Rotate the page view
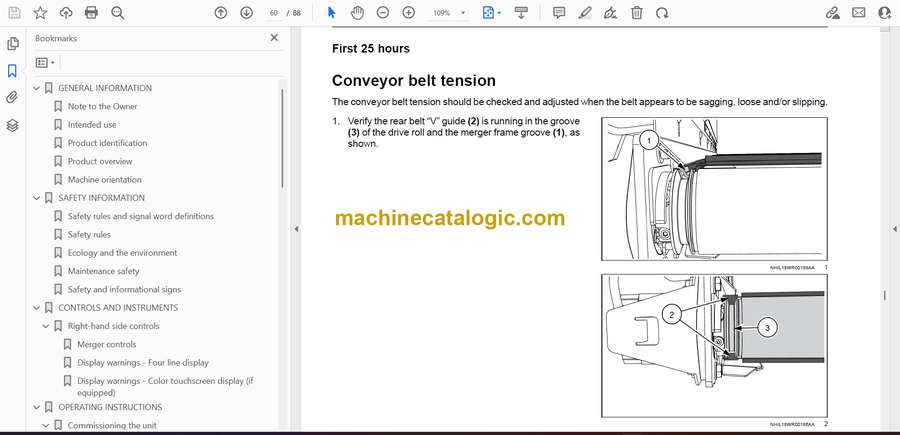 pyautogui.click(x=662, y=13)
